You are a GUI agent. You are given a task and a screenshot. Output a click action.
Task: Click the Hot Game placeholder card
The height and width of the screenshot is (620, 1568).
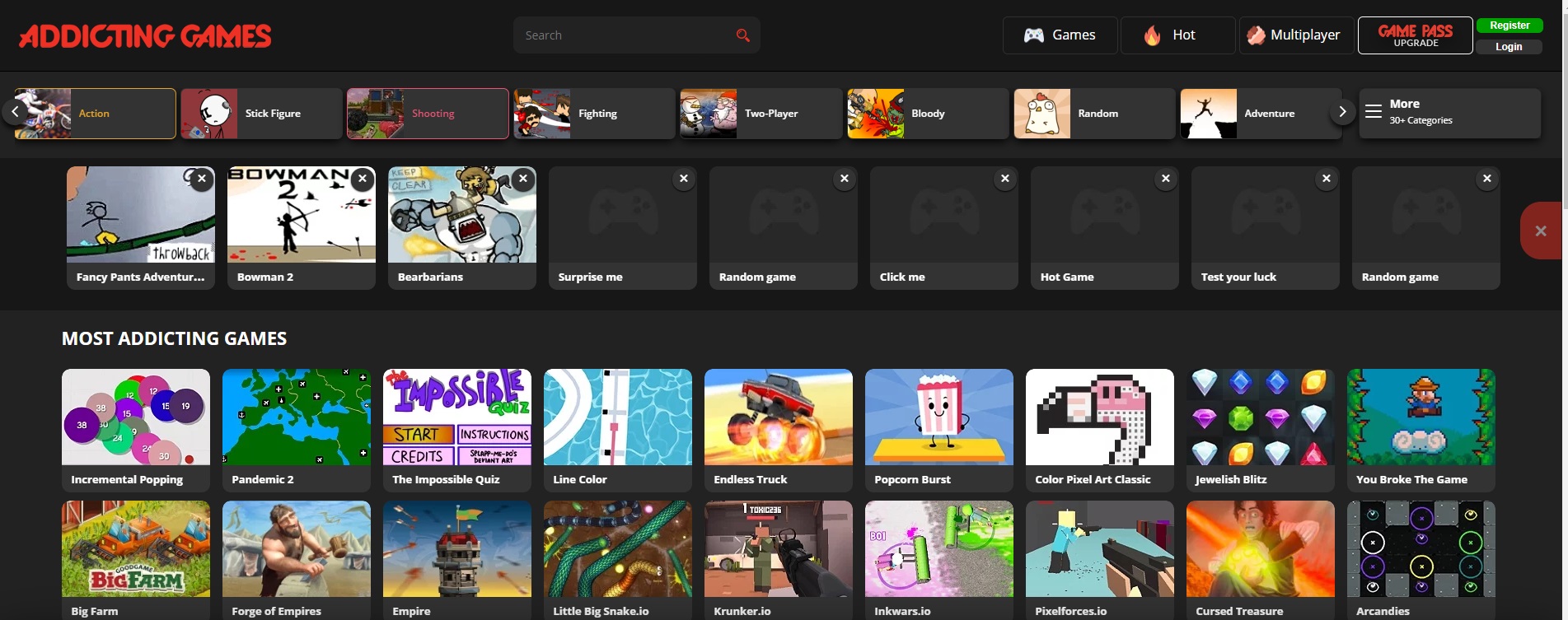click(x=1105, y=228)
